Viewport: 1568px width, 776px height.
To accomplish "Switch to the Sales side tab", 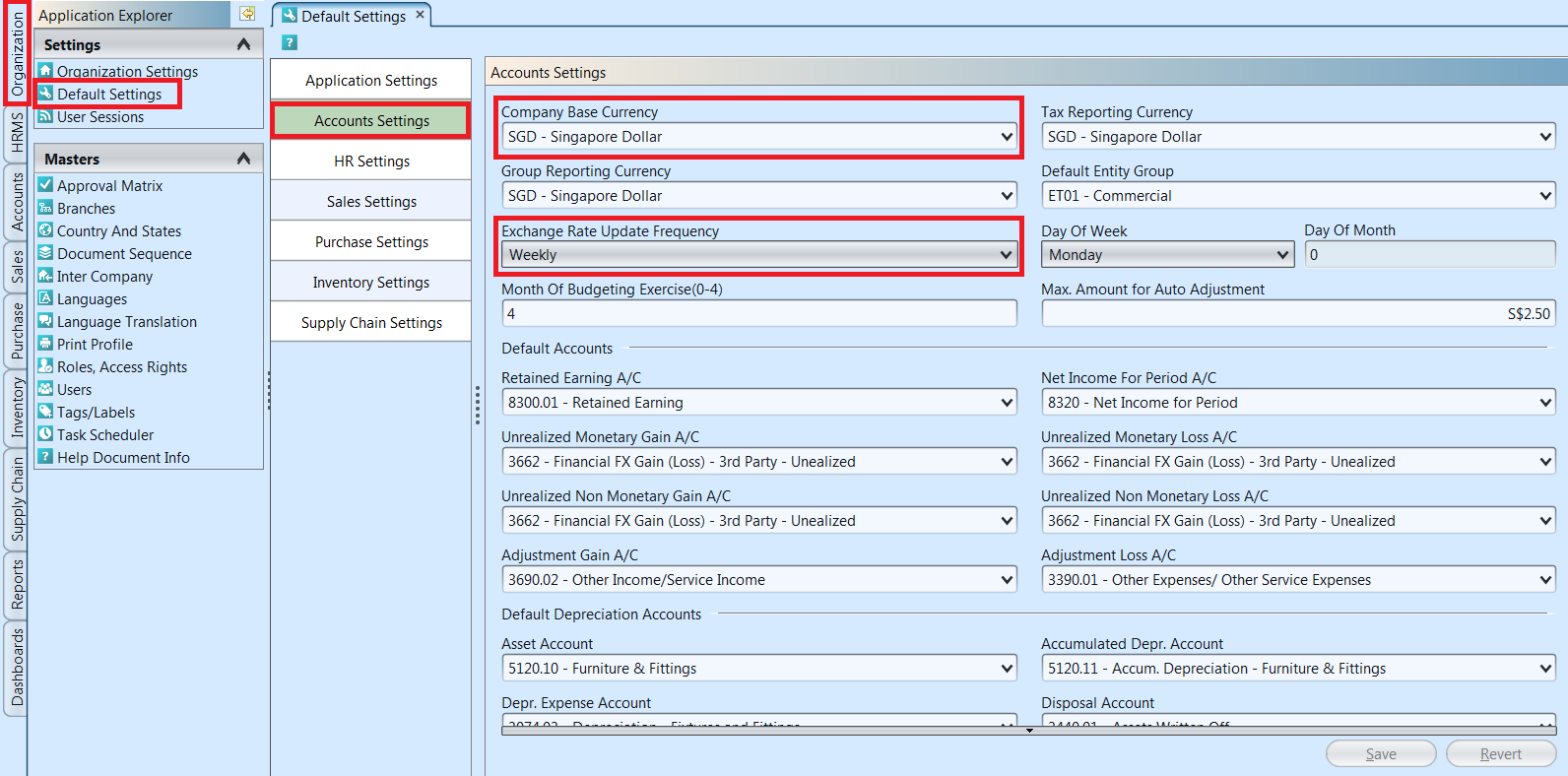I will 17,266.
